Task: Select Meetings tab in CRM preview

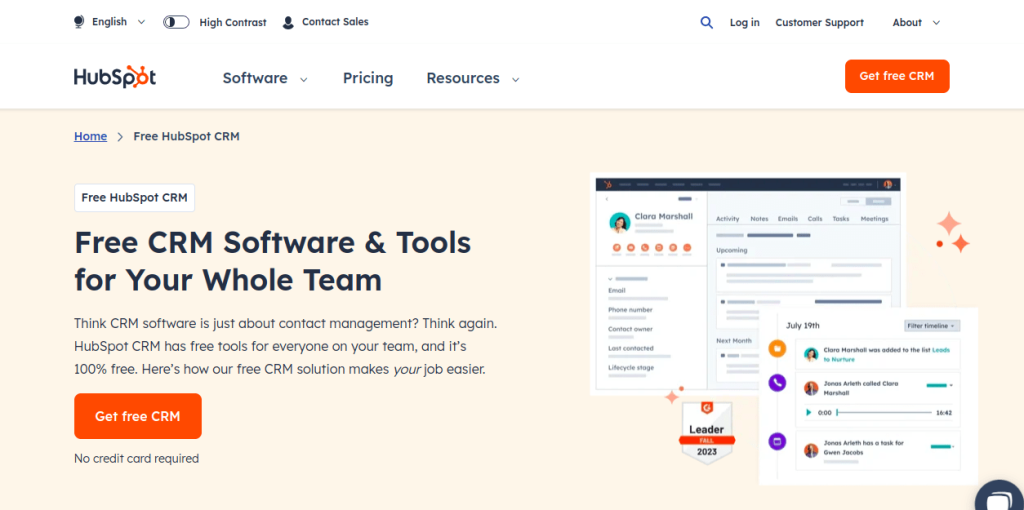Action: (874, 219)
